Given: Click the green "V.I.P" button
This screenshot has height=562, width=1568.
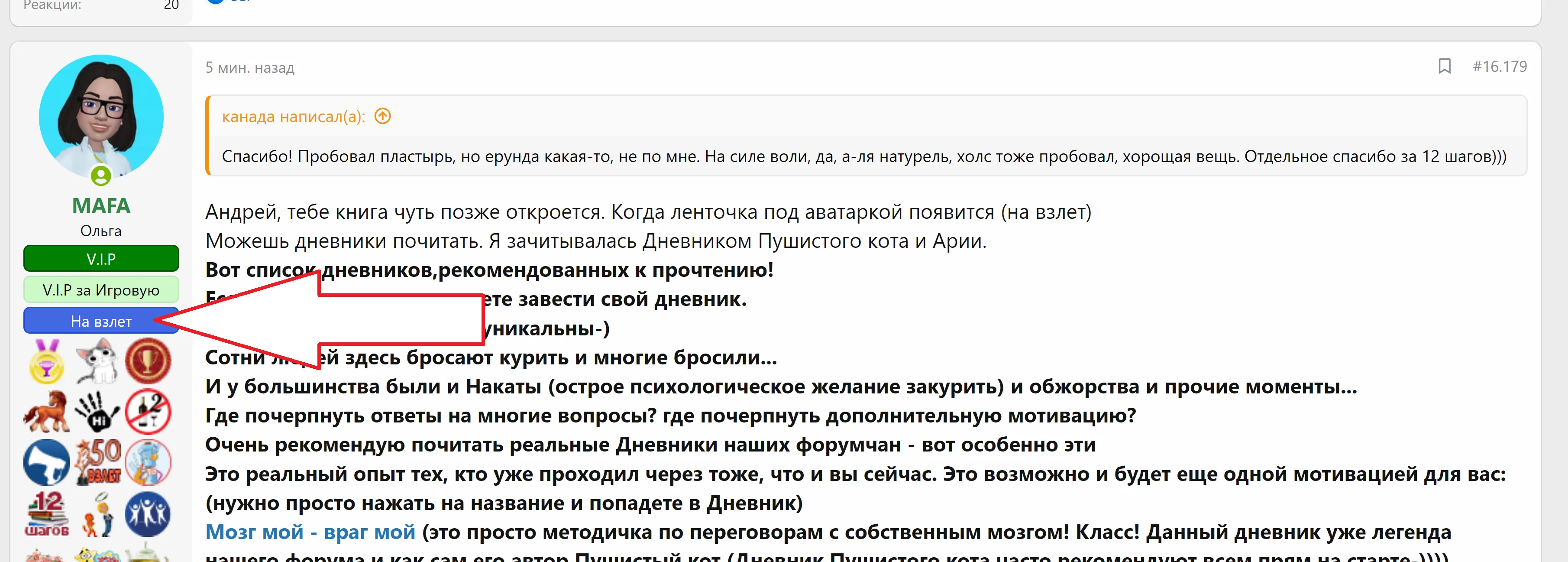Looking at the screenshot, I should (x=101, y=258).
